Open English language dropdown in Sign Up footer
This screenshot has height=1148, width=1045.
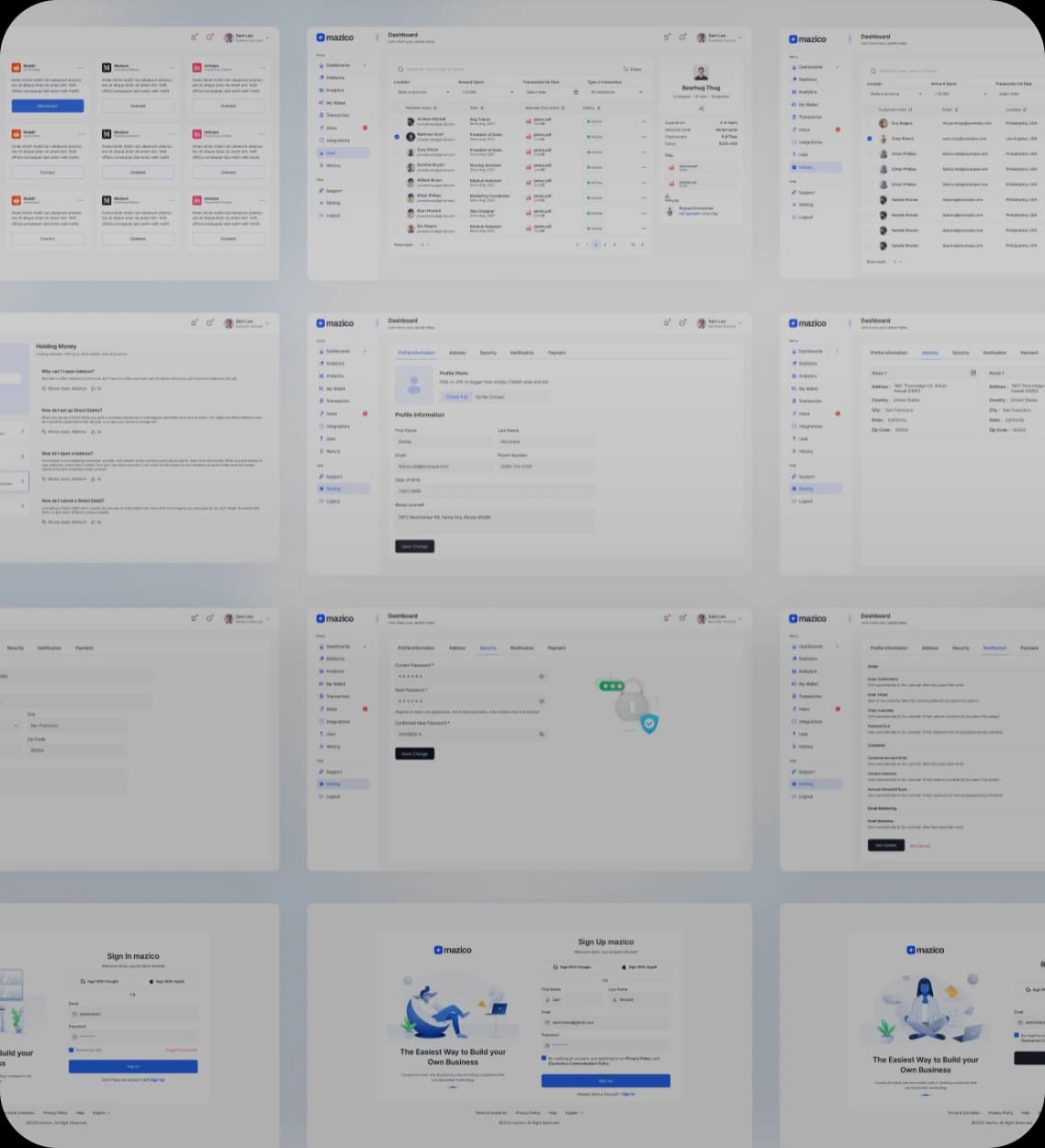(x=574, y=1112)
